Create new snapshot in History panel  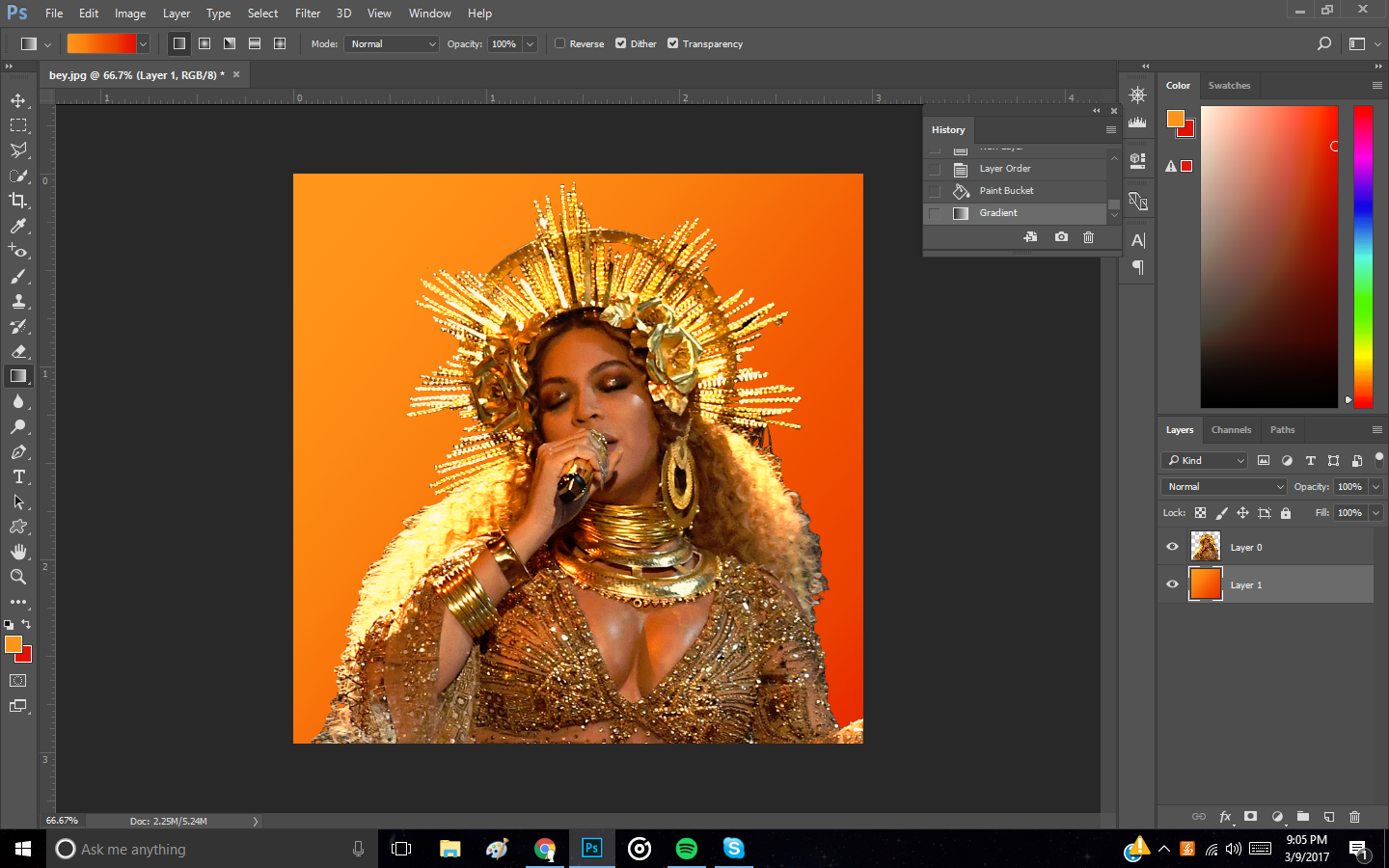(x=1061, y=237)
